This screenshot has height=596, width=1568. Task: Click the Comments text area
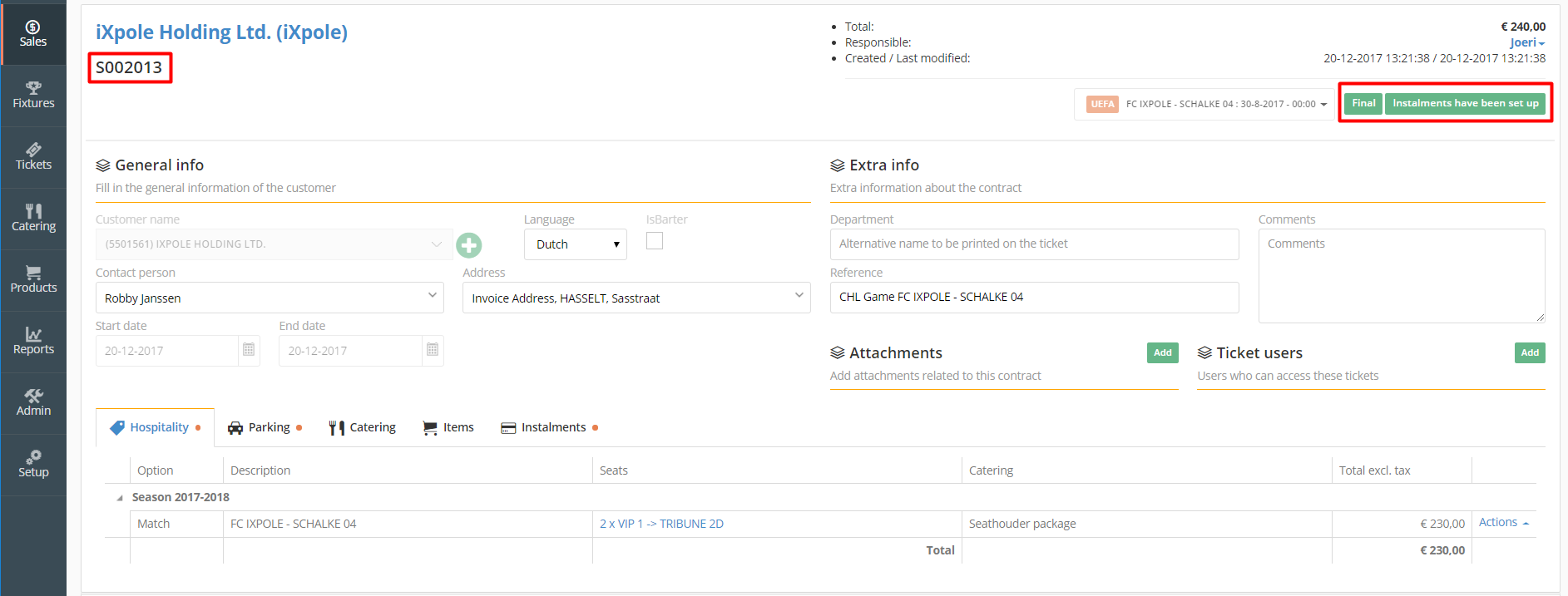[1402, 276]
